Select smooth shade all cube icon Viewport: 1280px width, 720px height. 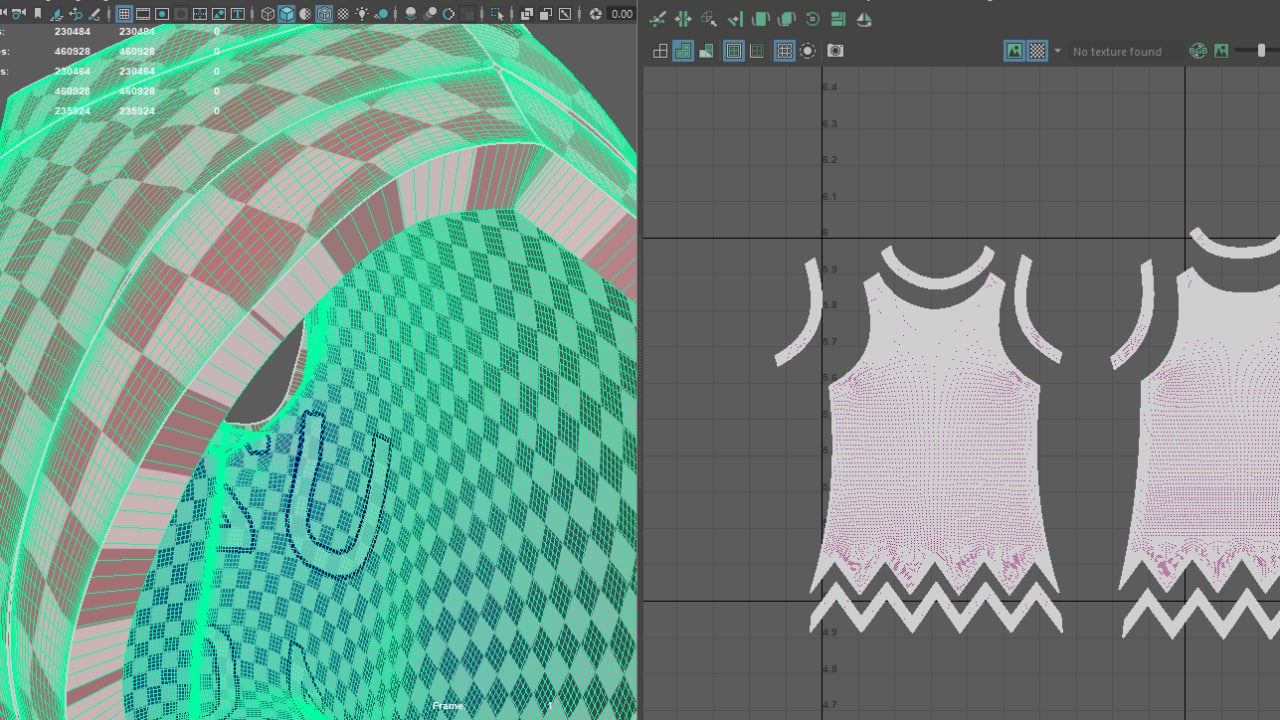click(286, 14)
